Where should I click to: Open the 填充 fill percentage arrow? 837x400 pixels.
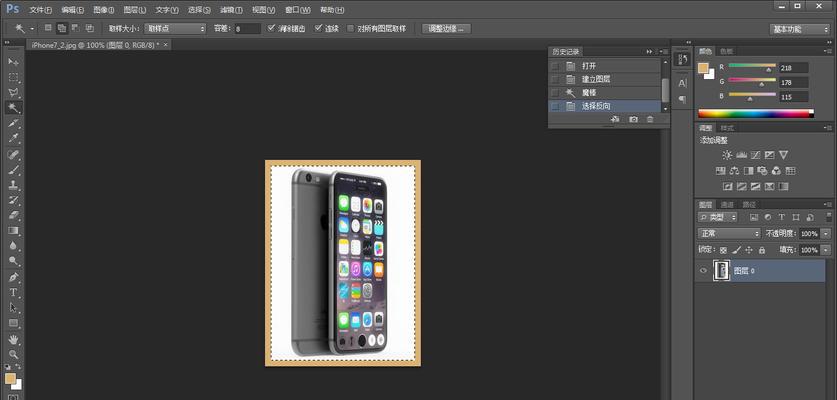pos(826,250)
